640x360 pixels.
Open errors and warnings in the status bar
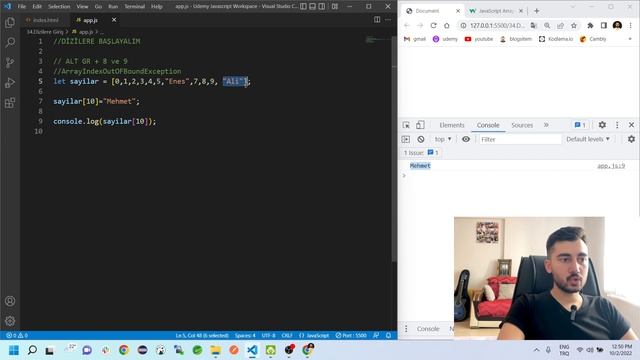(17, 336)
